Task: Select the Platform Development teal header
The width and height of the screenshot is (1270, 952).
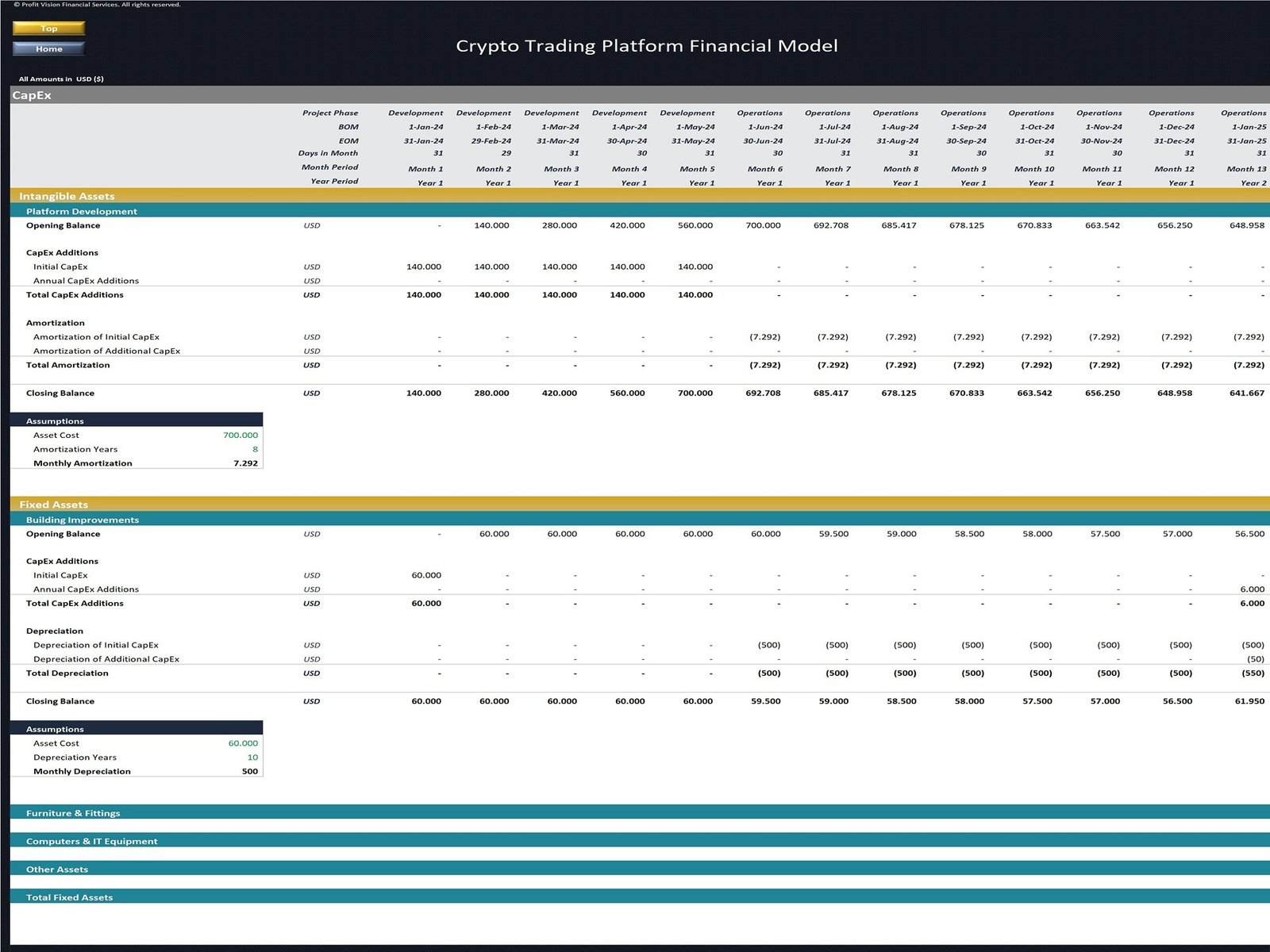Action: coord(81,211)
